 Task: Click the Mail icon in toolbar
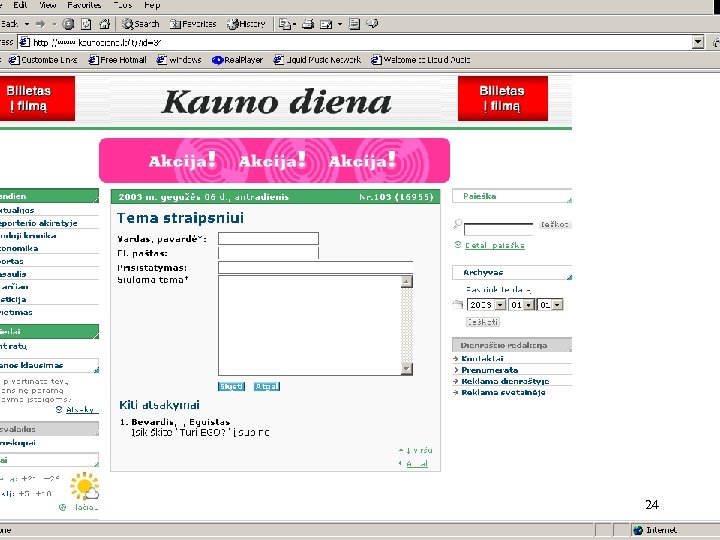click(285, 24)
